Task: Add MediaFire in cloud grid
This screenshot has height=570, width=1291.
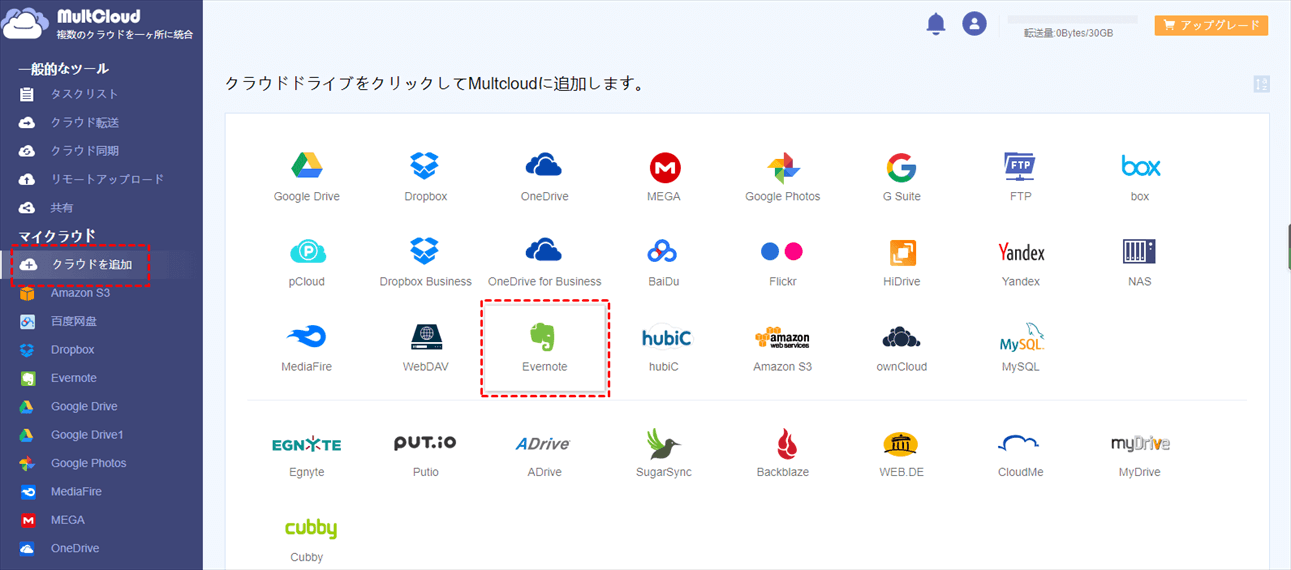Action: (x=306, y=348)
